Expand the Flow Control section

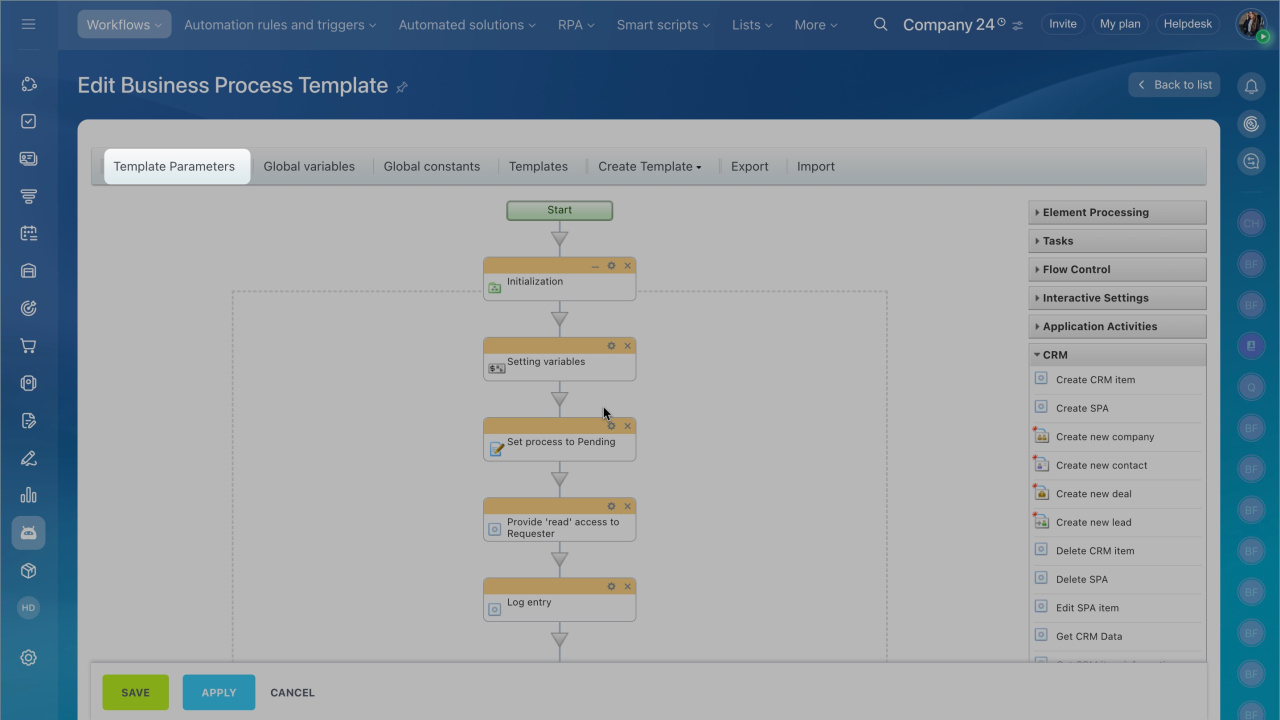point(1117,269)
